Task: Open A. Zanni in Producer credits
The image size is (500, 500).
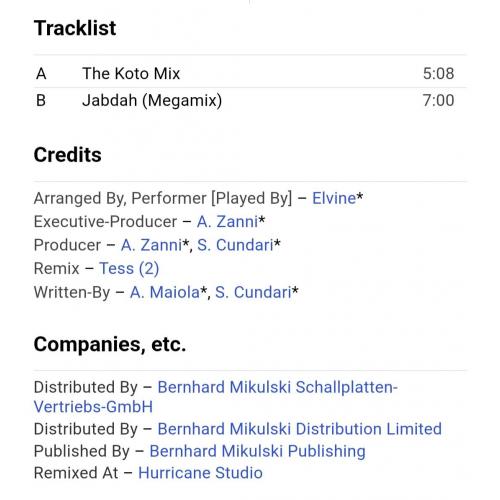Action: coord(151,245)
